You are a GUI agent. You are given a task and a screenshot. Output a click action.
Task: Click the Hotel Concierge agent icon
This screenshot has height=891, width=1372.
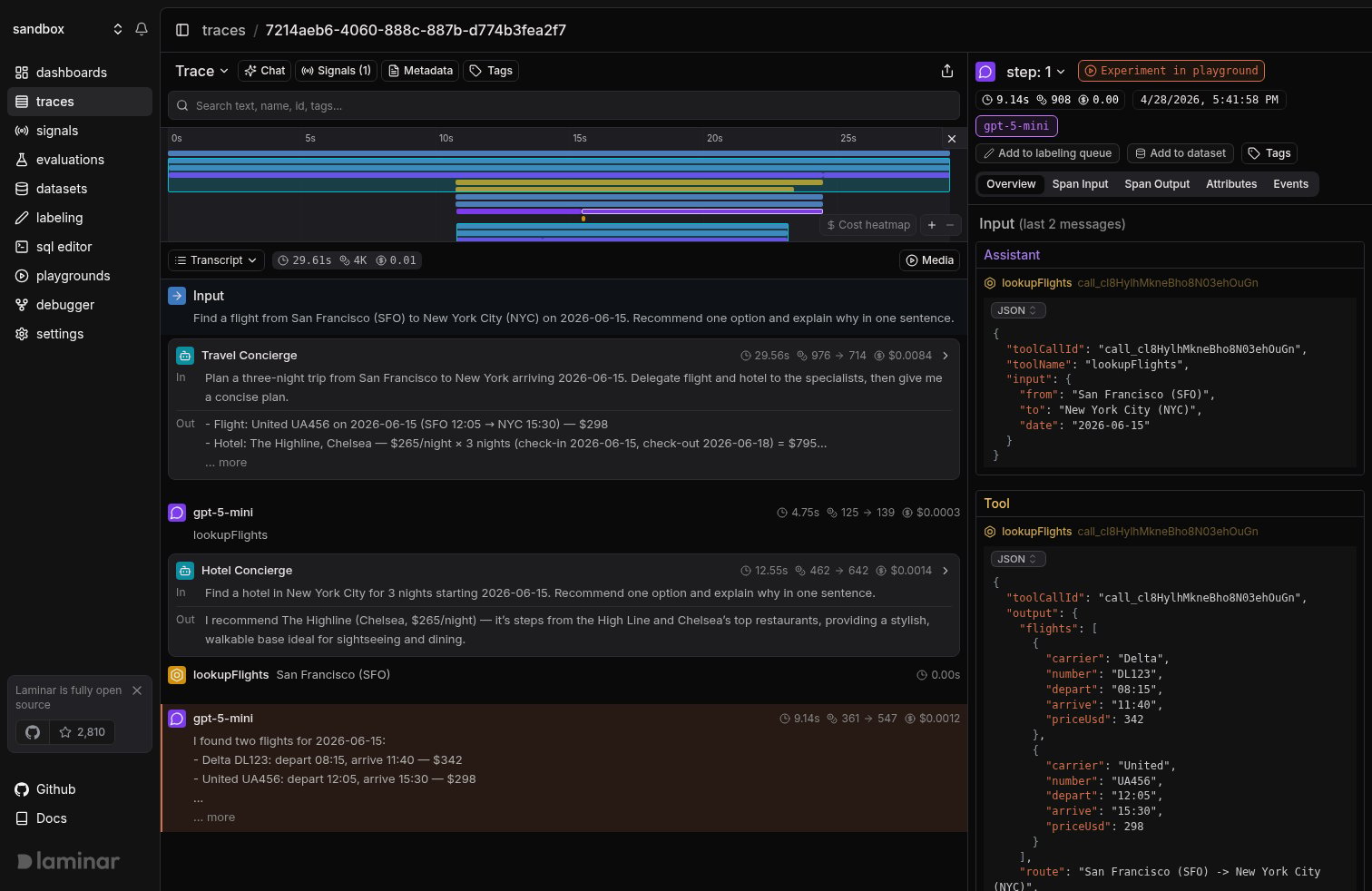point(185,571)
